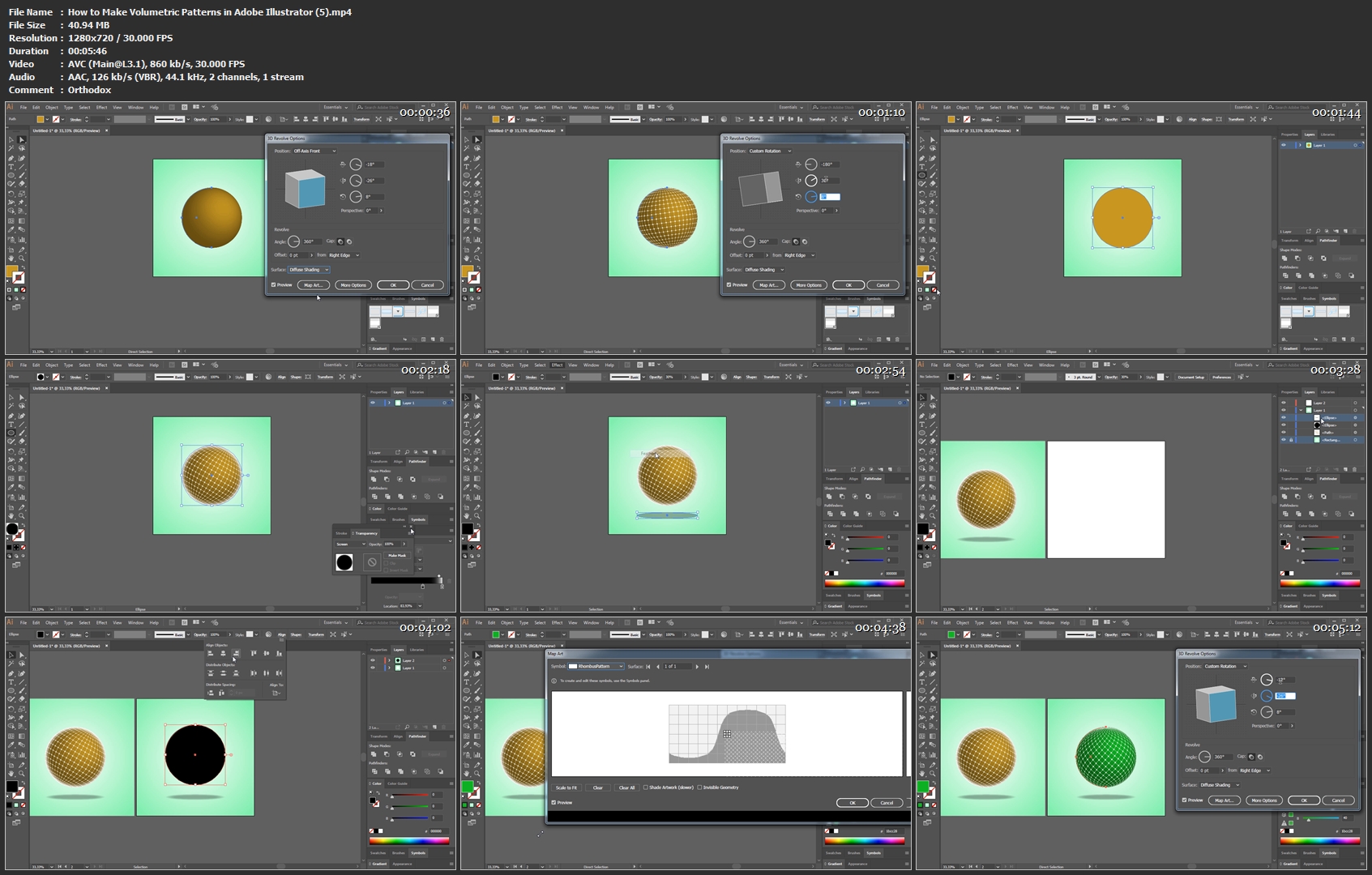Viewport: 1372px width, 875px height.
Task: Click the 3D rotation cube preview in the 00:00:36 dialog
Action: [306, 189]
